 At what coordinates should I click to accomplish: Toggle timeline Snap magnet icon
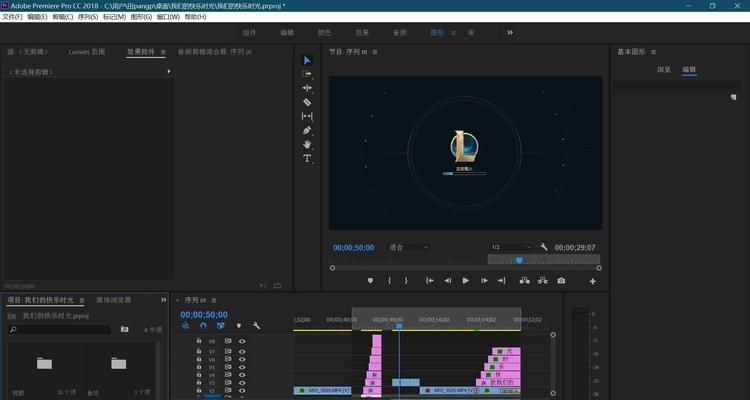click(x=203, y=326)
